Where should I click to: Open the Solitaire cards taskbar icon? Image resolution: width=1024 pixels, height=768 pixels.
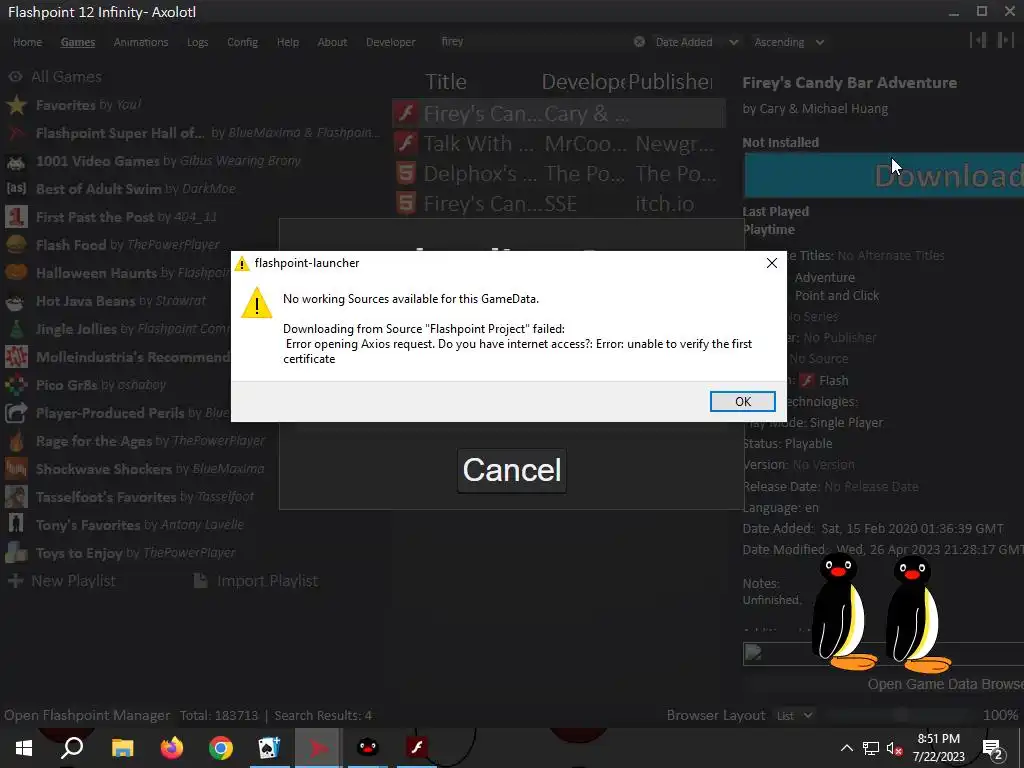[x=269, y=748]
